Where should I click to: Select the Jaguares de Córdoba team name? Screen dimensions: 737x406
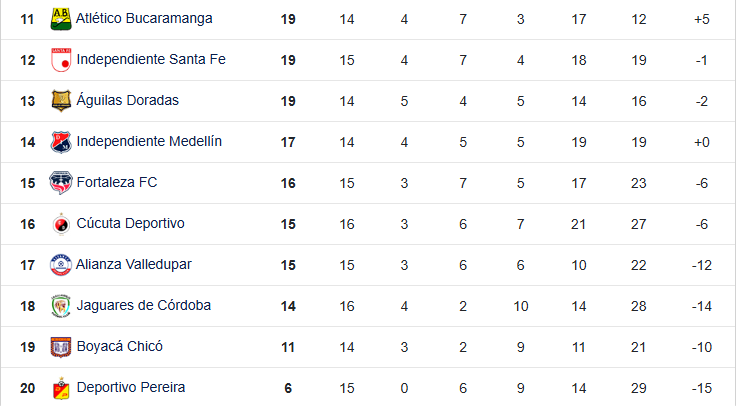144,306
